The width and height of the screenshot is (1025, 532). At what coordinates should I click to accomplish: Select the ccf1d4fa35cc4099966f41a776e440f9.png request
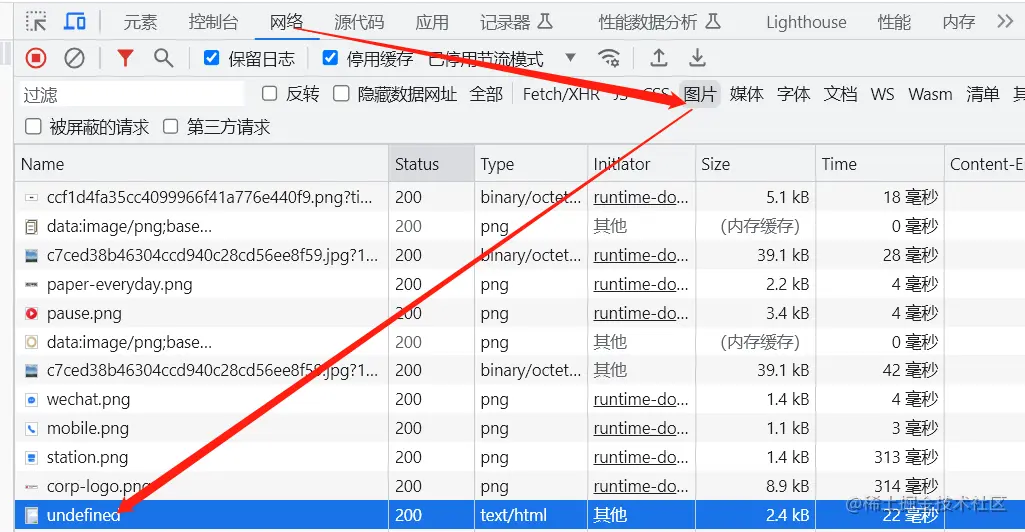click(209, 197)
